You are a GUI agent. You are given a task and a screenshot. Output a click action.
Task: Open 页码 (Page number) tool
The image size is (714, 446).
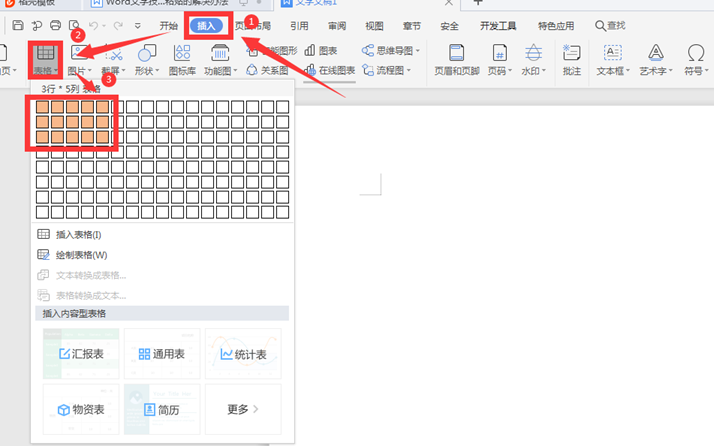click(500, 59)
